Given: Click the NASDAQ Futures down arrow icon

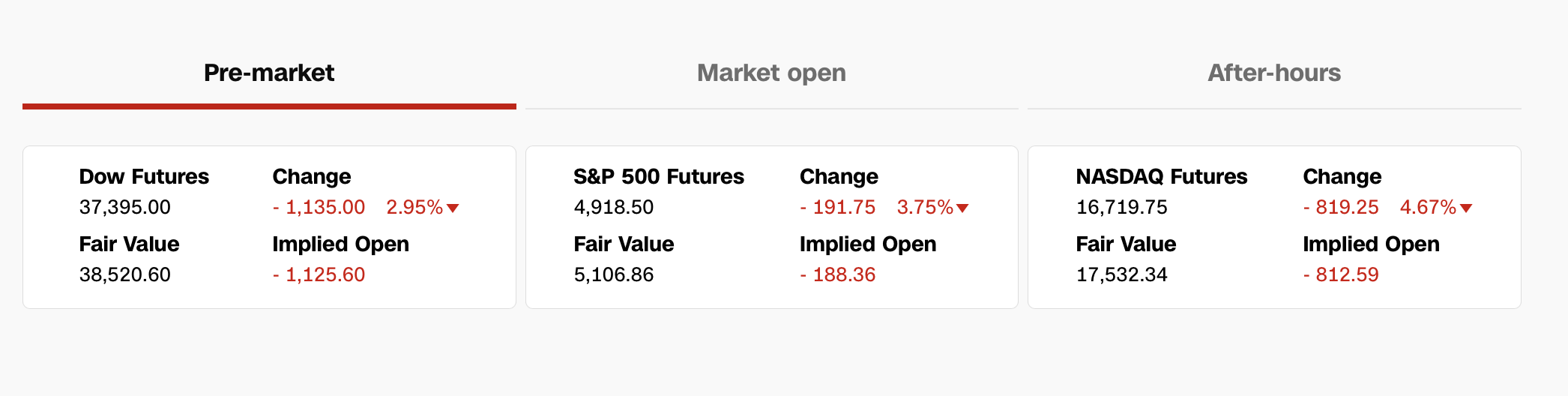Looking at the screenshot, I should click(x=1466, y=208).
